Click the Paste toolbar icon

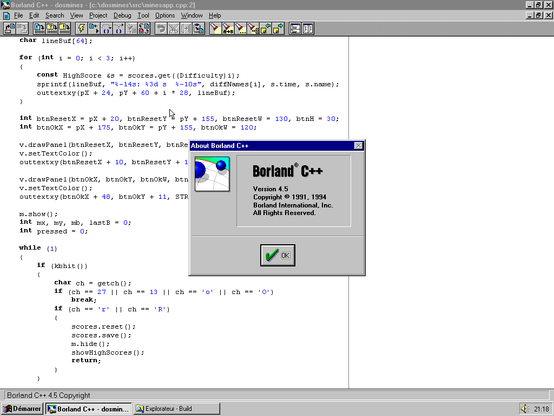(x=199, y=28)
